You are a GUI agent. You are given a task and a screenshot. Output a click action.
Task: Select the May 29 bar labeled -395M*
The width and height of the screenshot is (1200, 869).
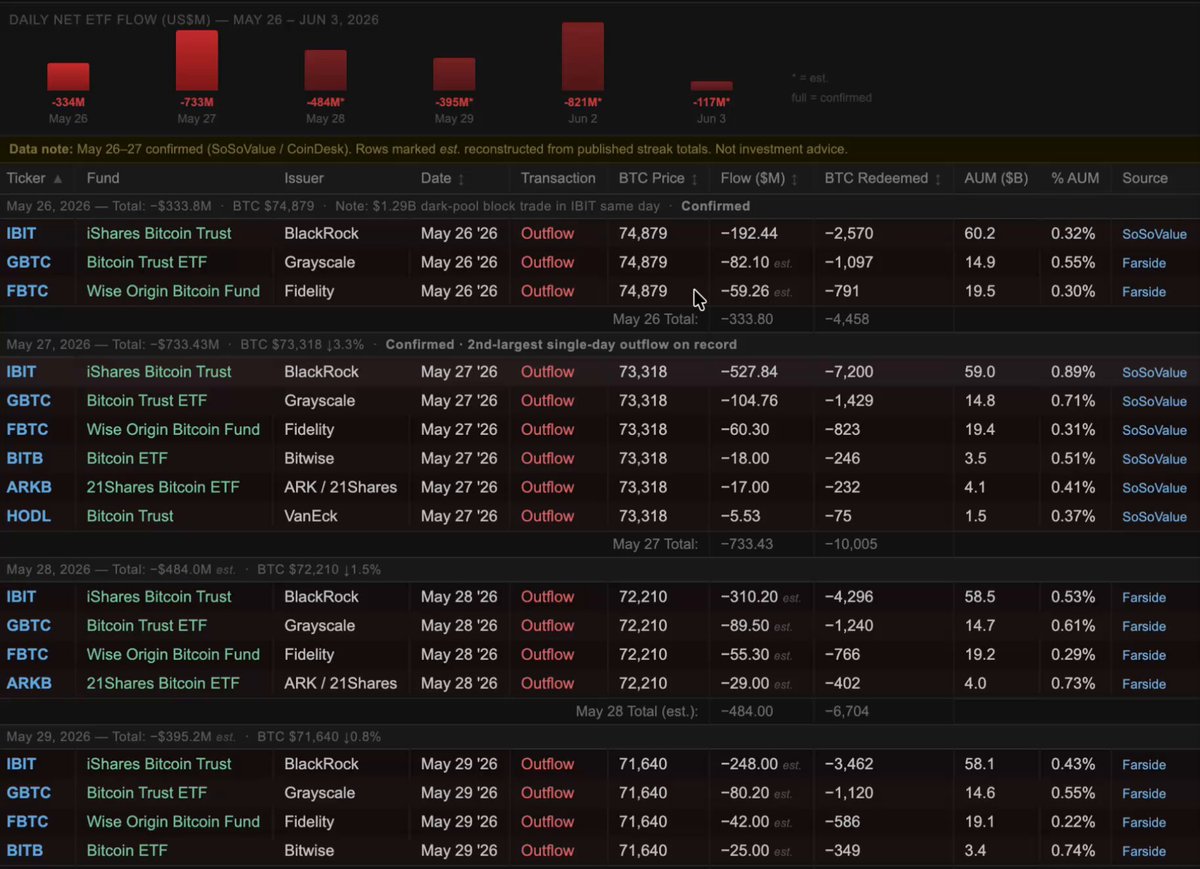(454, 74)
